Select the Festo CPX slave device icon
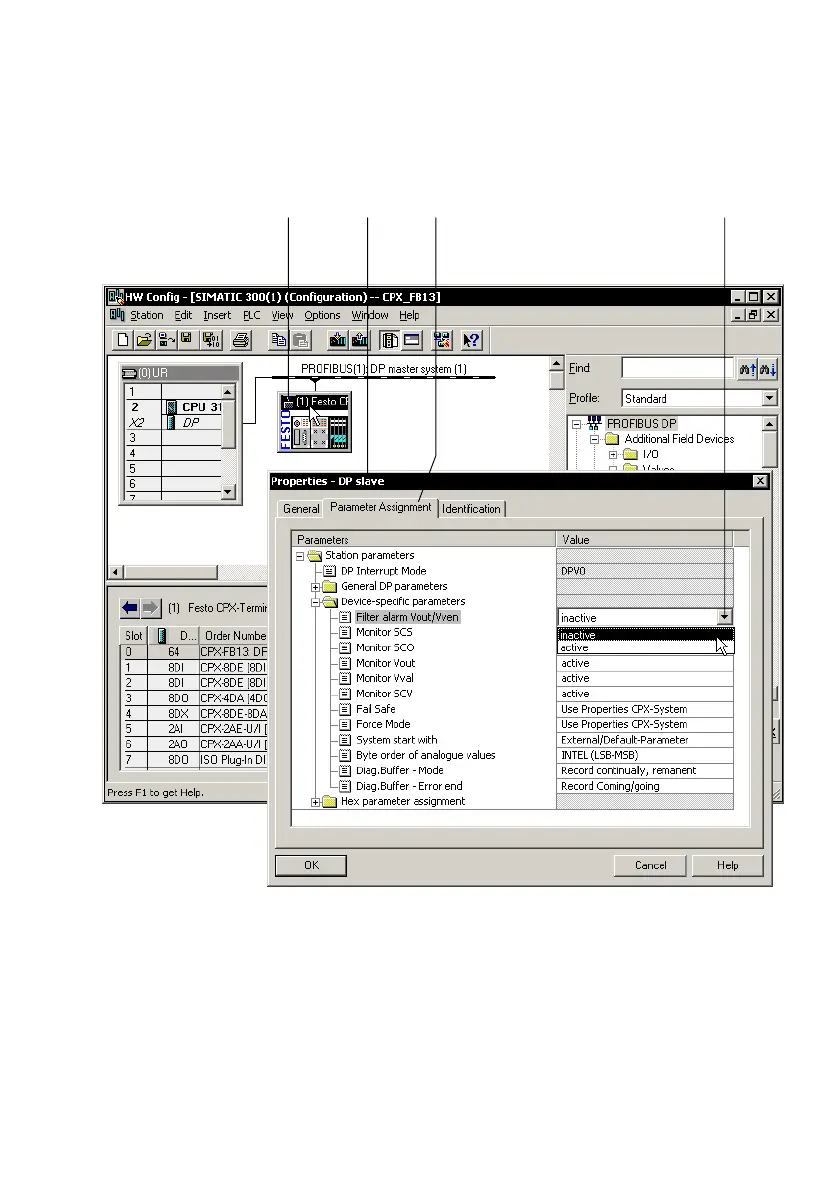Screen dimensions: 839x1190 click(315, 422)
